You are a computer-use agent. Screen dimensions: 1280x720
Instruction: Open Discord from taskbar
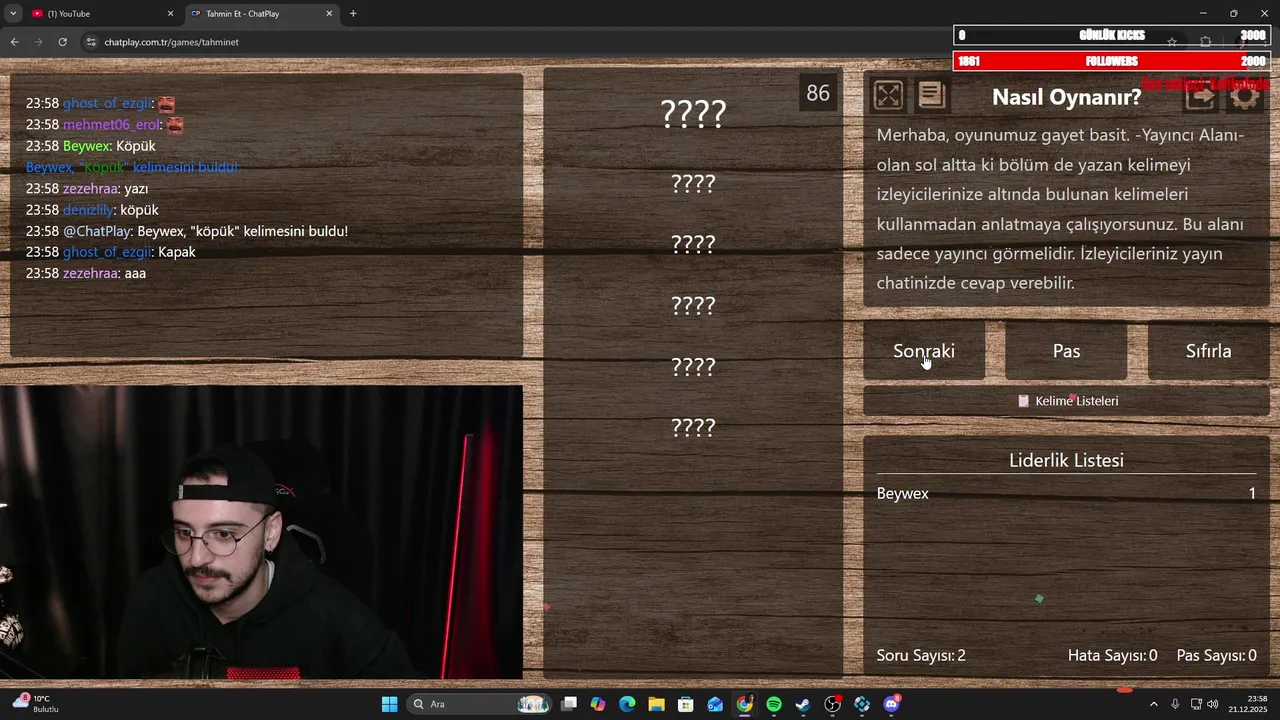tap(891, 704)
